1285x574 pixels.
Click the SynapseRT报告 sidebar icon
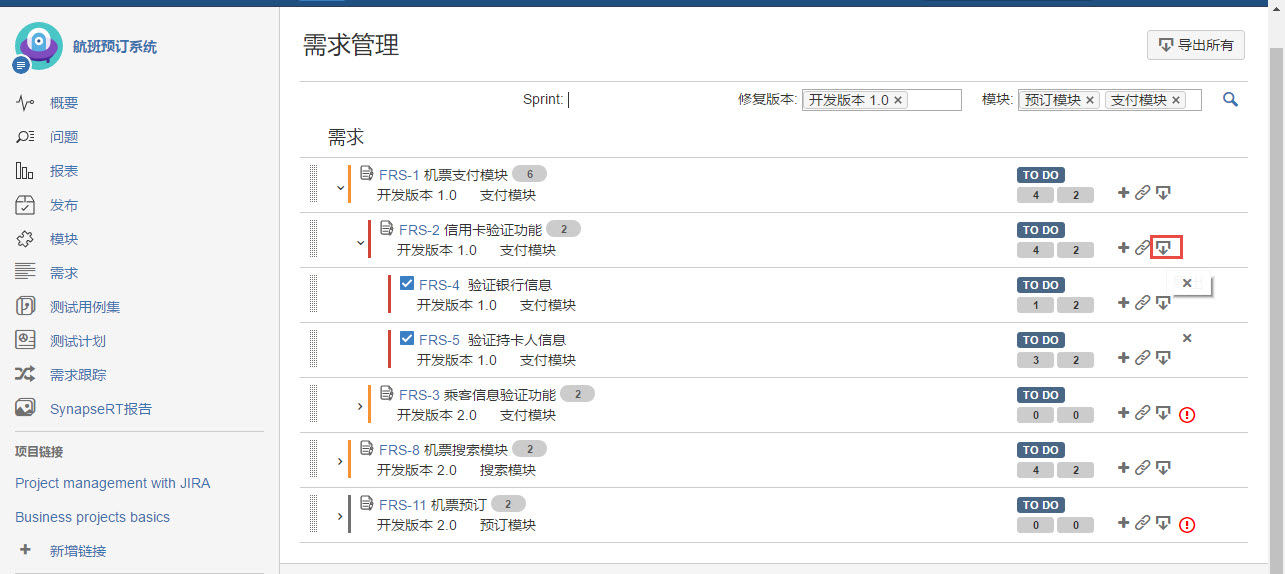26,408
